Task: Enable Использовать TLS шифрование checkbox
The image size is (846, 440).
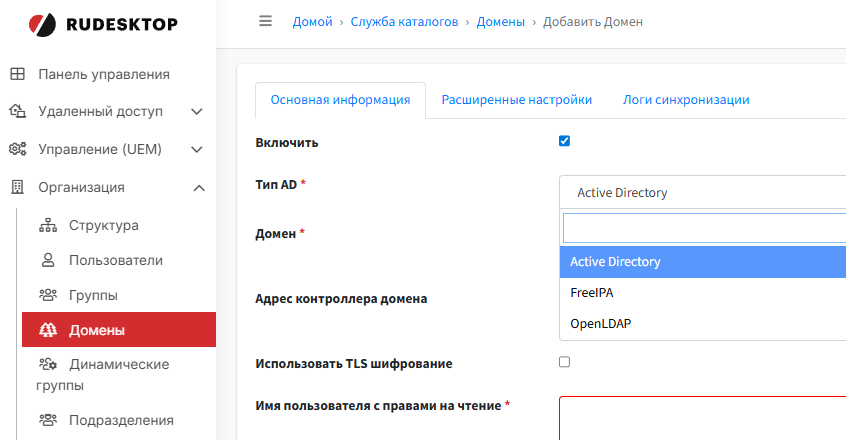Action: tap(564, 362)
